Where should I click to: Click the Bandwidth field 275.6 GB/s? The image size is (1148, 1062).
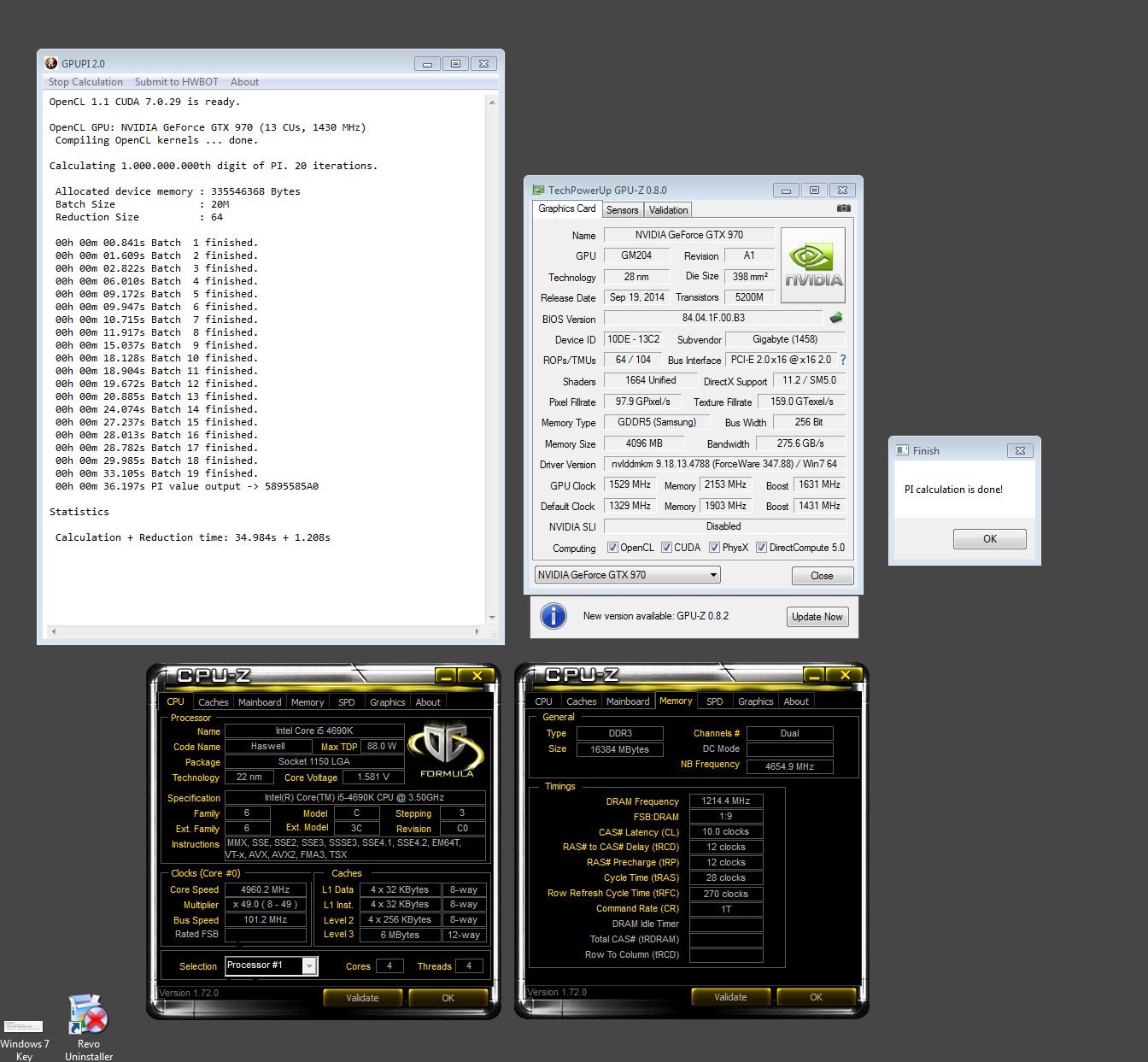[x=800, y=443]
